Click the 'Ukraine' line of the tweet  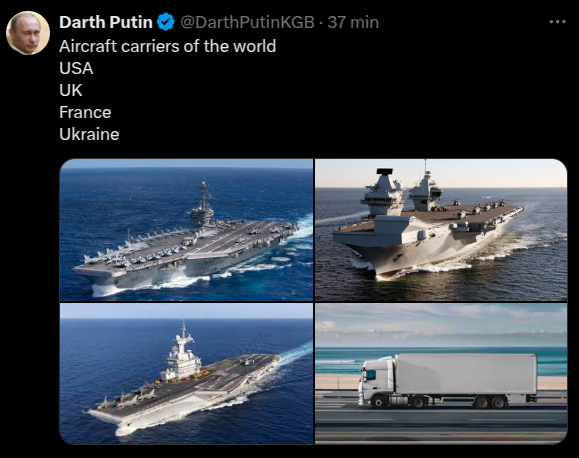coord(89,134)
